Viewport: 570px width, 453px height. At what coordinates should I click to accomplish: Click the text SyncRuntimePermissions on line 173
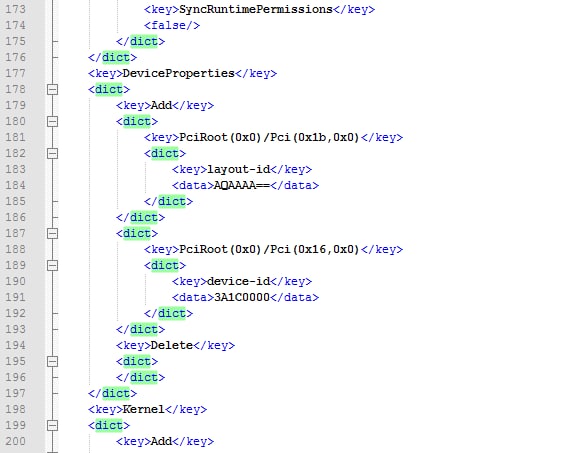[x=256, y=9]
